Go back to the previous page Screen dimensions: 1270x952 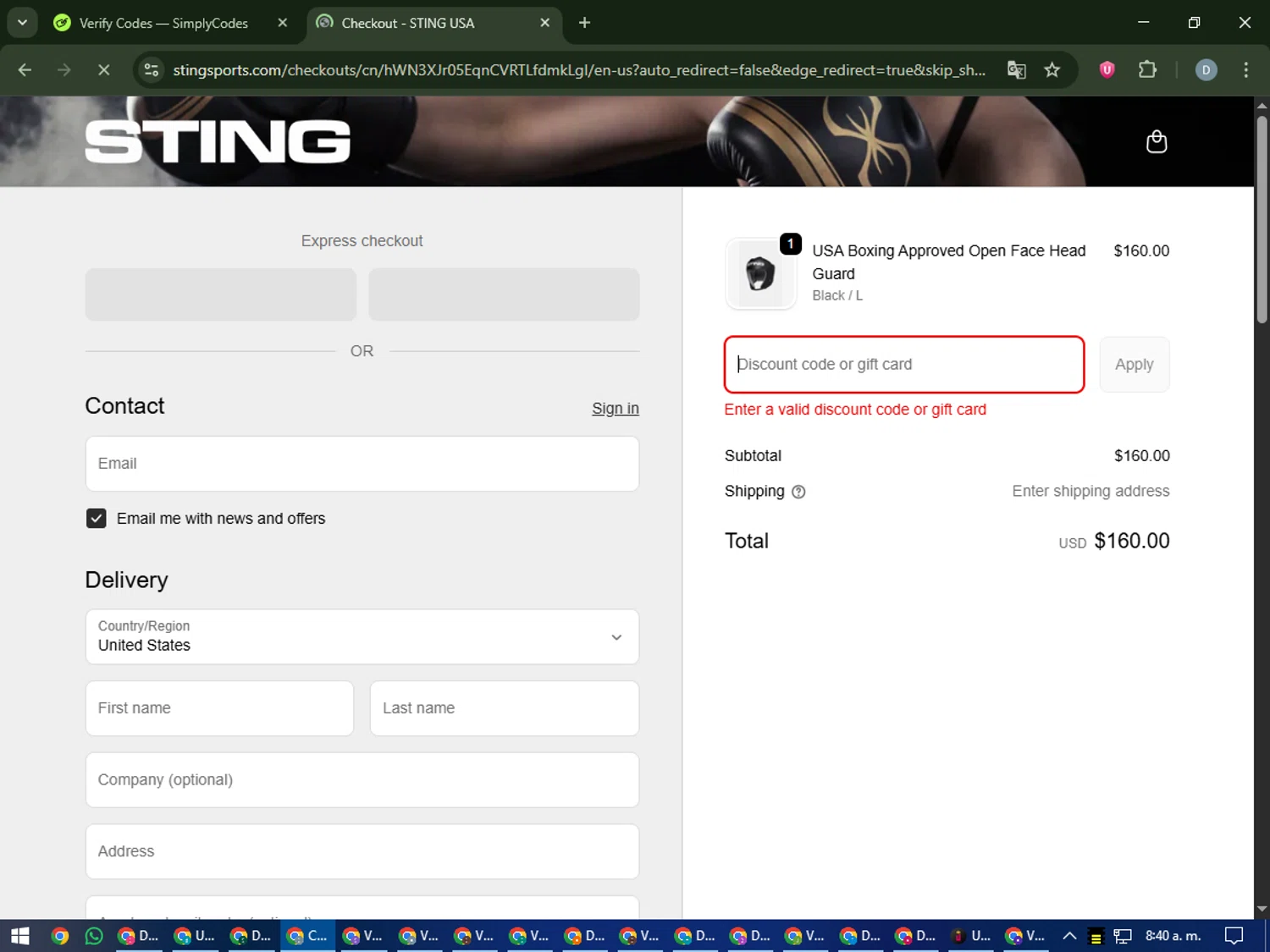[x=25, y=70]
